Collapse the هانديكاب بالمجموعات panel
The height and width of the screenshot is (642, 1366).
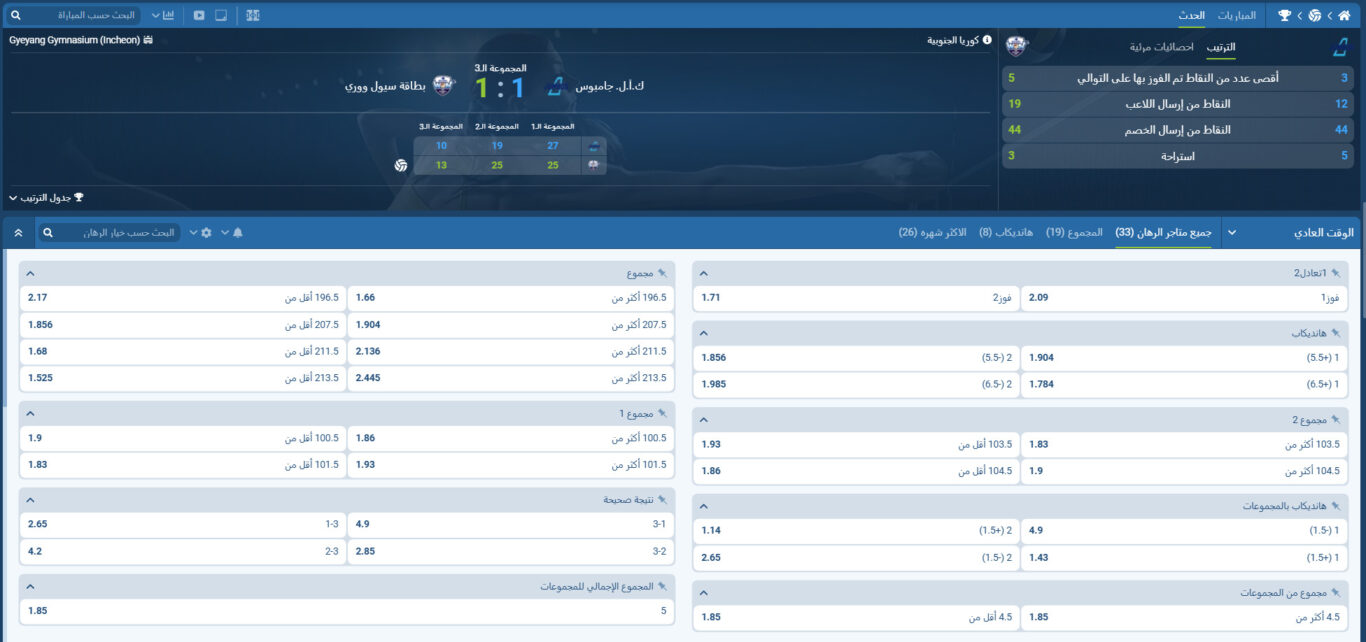pyautogui.click(x=703, y=506)
